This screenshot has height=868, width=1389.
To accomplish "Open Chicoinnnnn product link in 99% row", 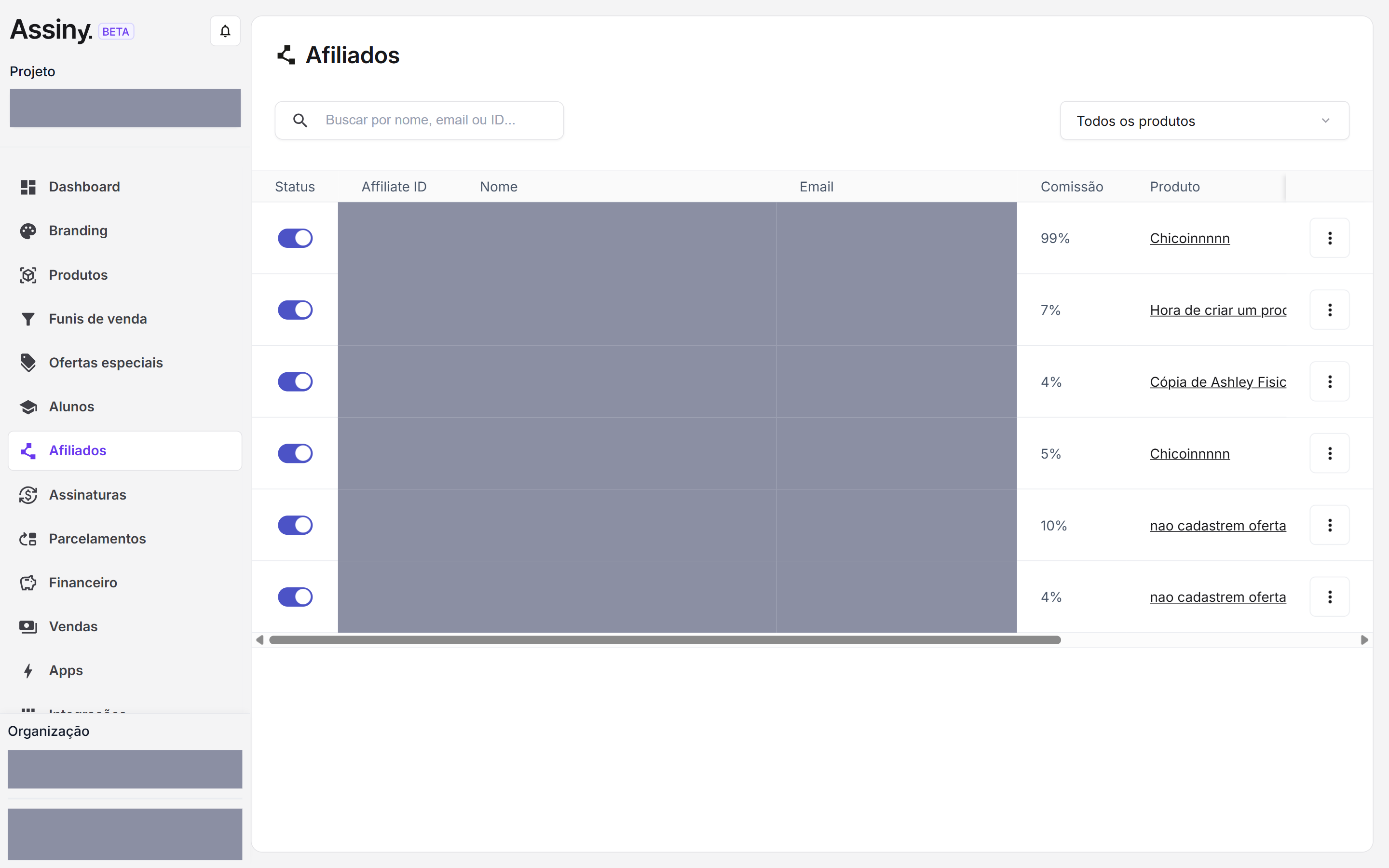I will click(1189, 238).
